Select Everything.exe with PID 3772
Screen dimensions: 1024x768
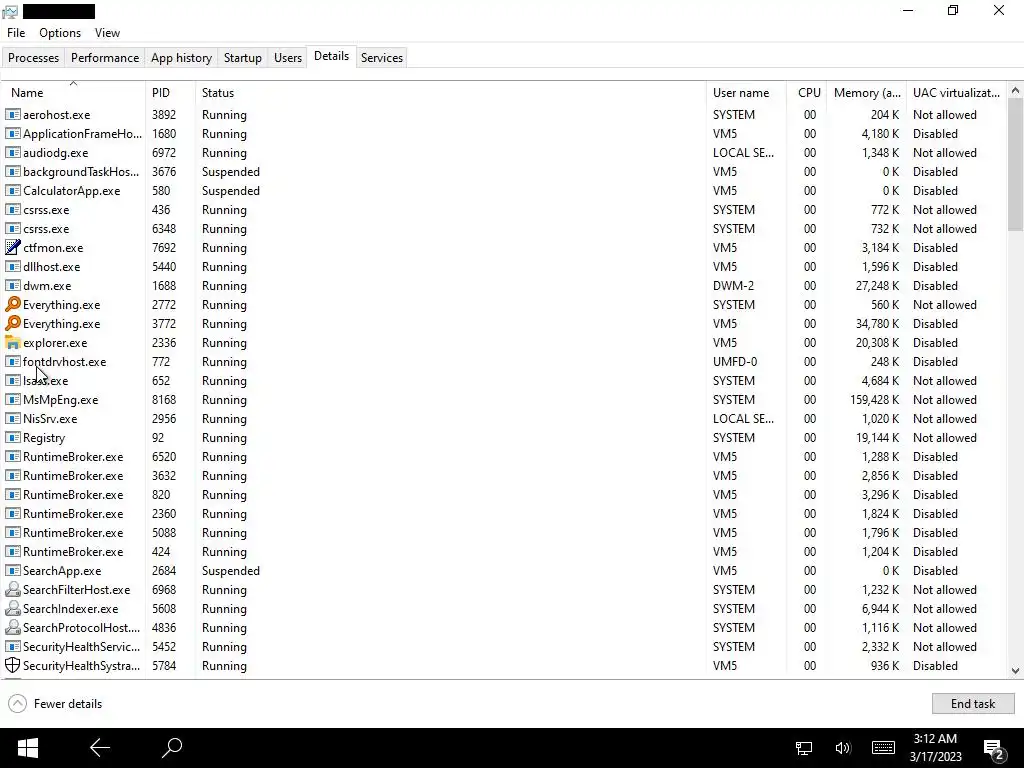[x=504, y=323]
